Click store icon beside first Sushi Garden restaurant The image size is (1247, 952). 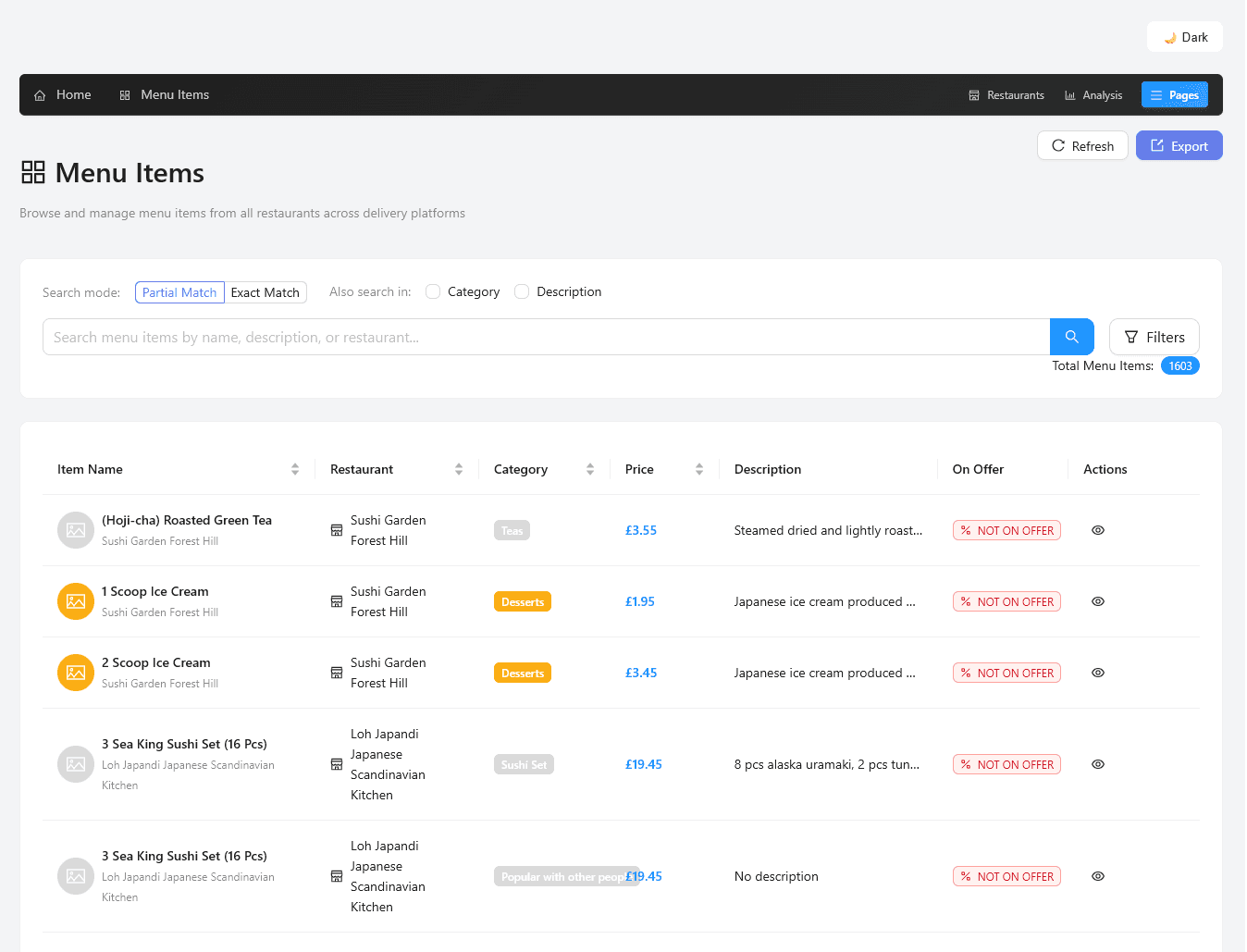coord(337,530)
